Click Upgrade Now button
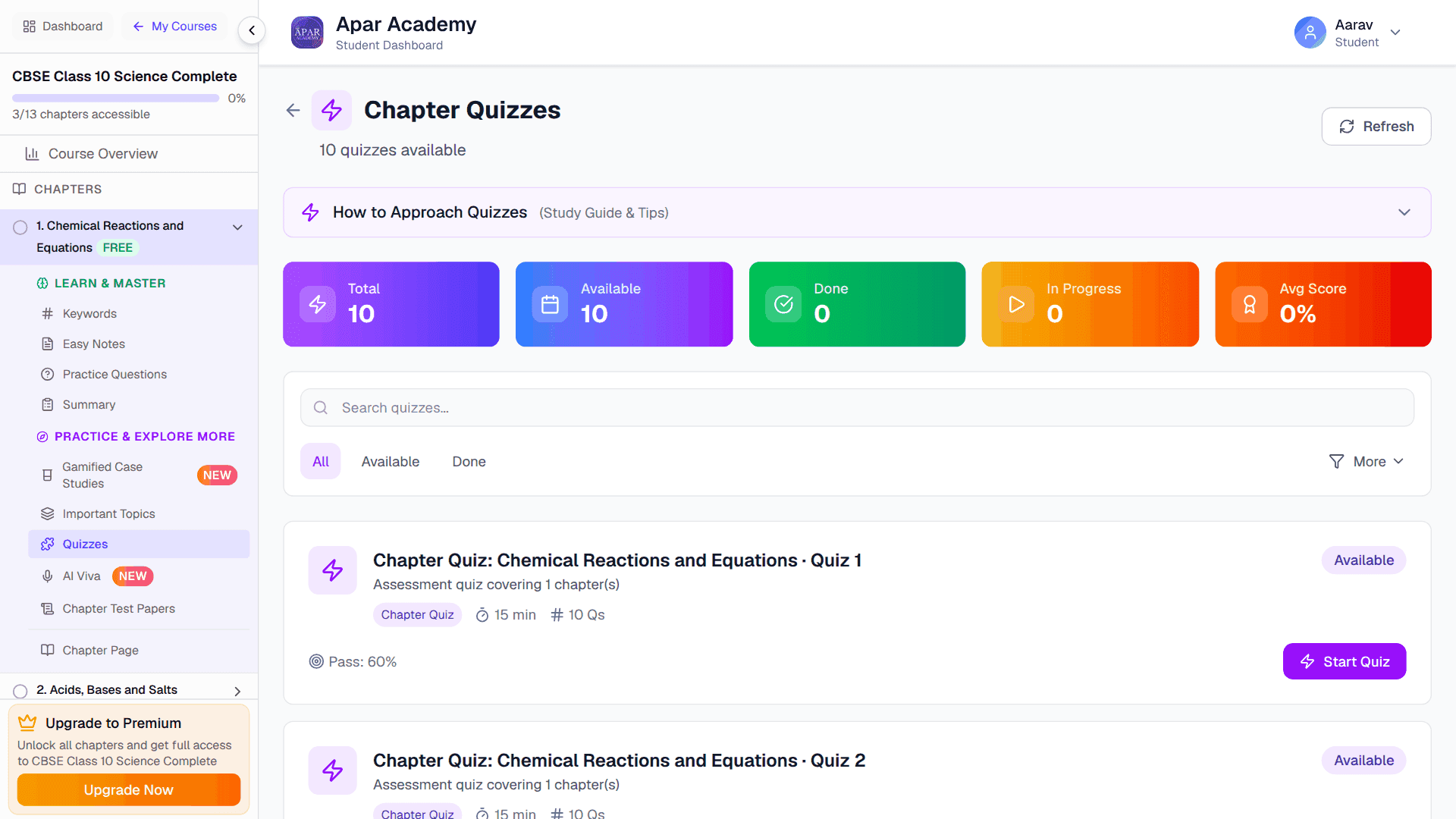The image size is (1456, 819). [x=129, y=789]
